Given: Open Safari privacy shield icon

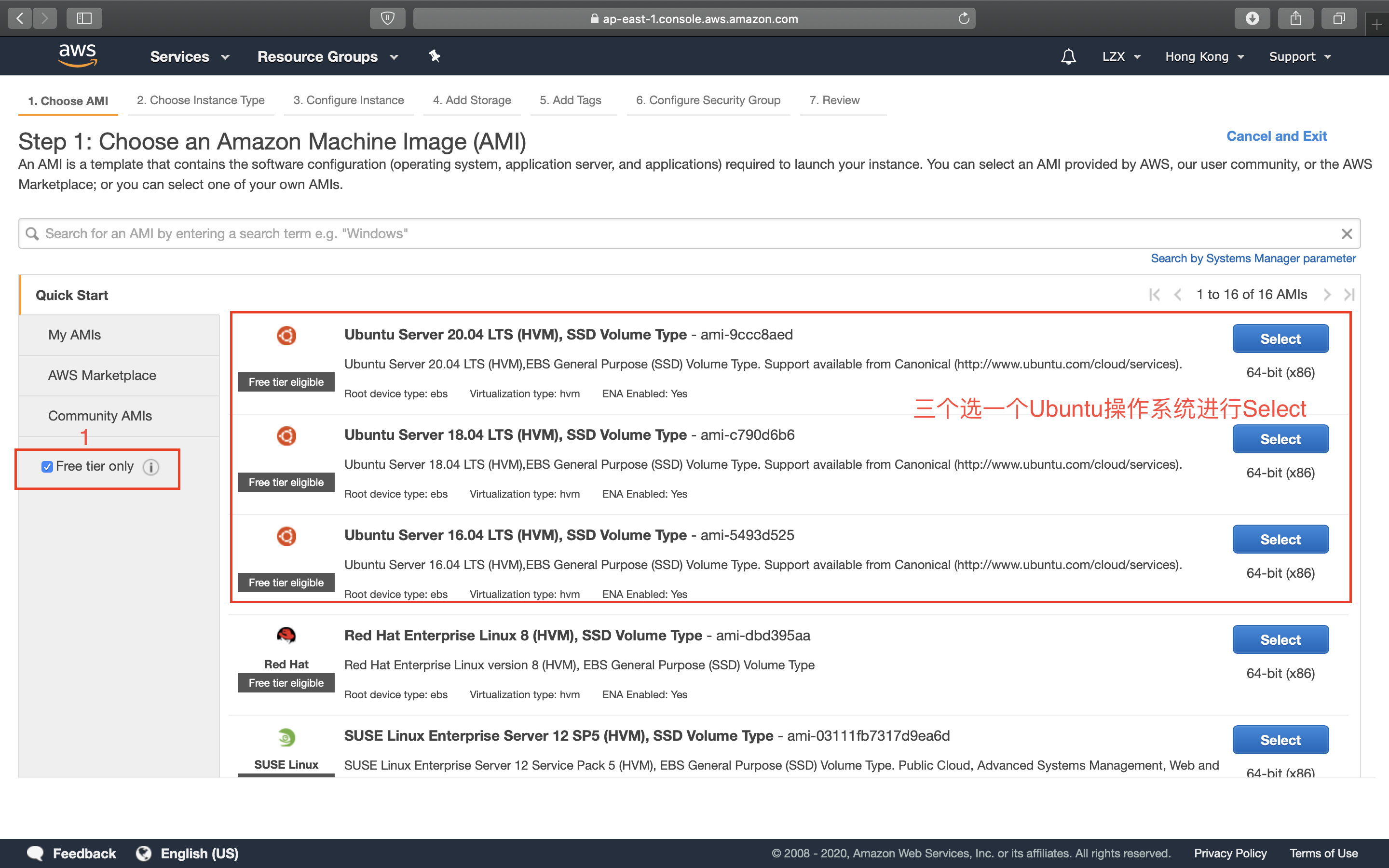Looking at the screenshot, I should [388, 18].
